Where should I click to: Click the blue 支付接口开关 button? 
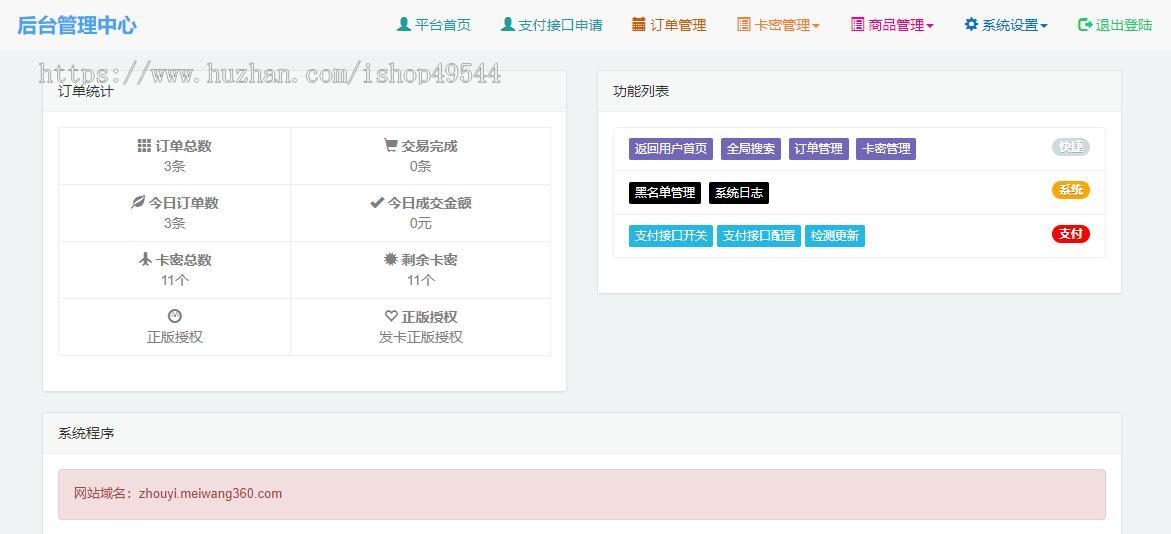671,236
